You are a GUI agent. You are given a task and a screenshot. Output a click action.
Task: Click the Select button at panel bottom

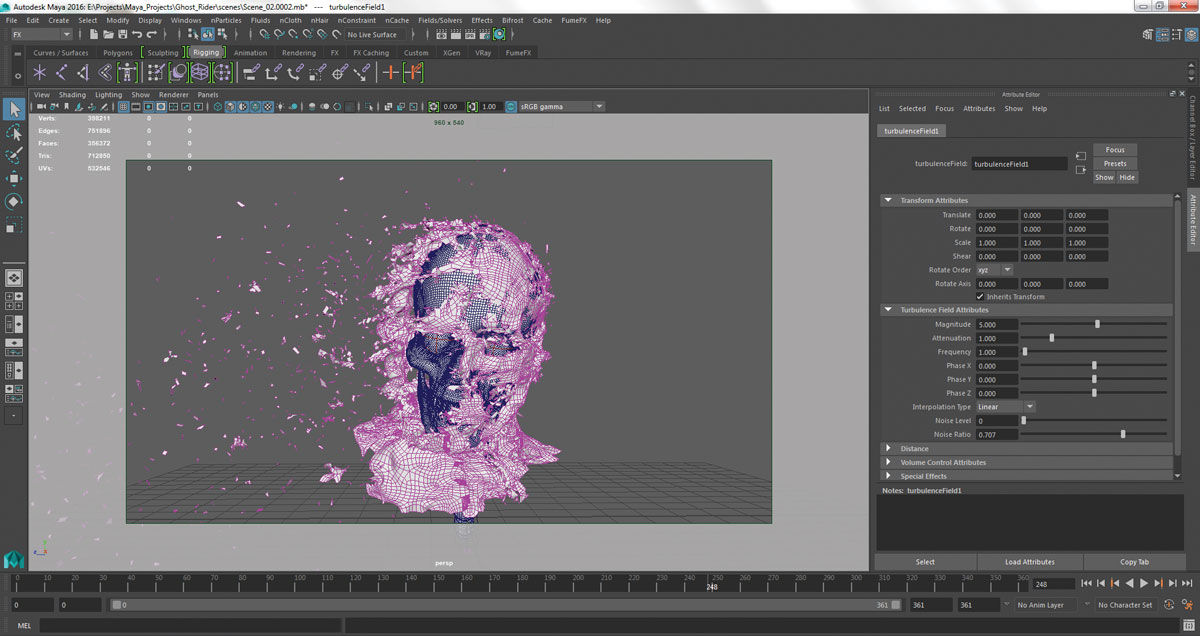pos(925,562)
